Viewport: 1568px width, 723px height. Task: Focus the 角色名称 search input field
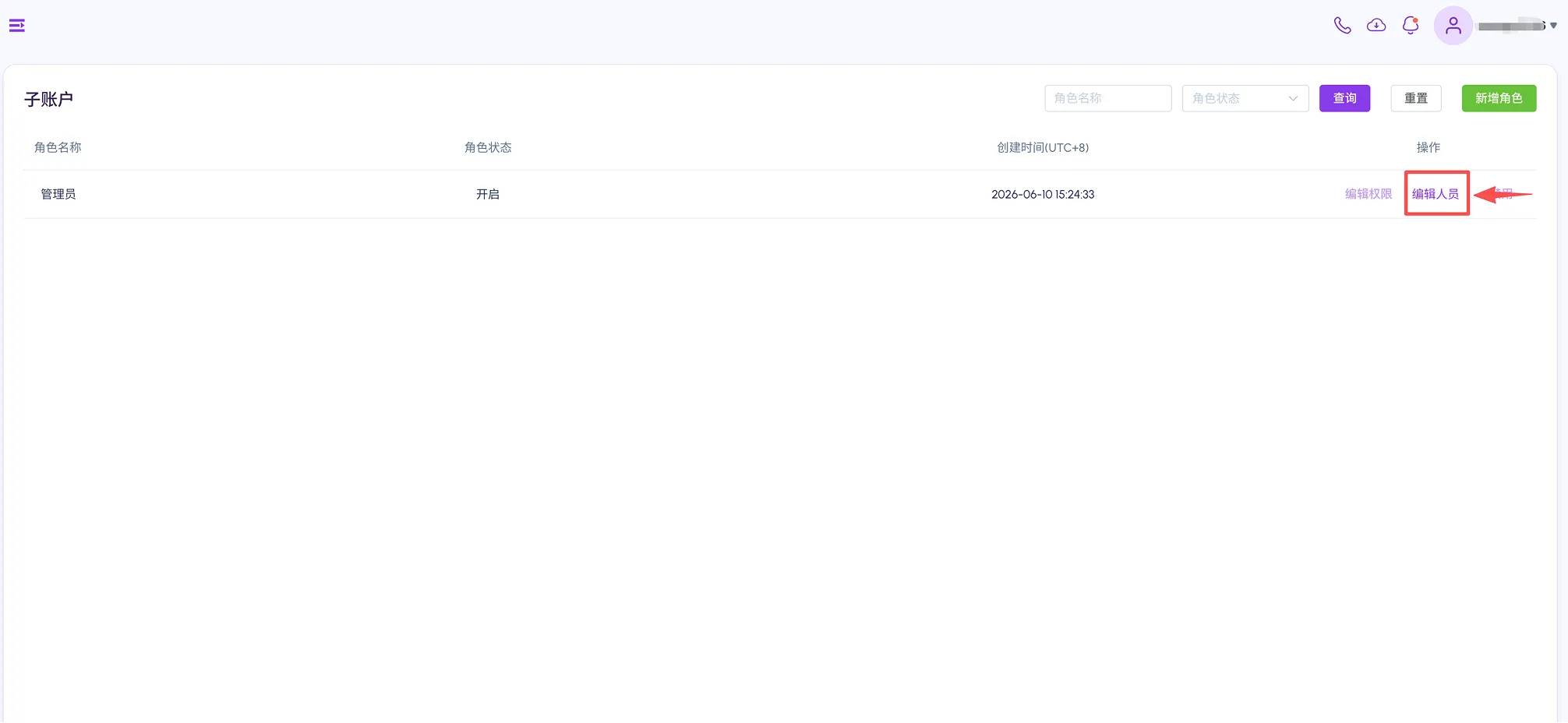1107,98
